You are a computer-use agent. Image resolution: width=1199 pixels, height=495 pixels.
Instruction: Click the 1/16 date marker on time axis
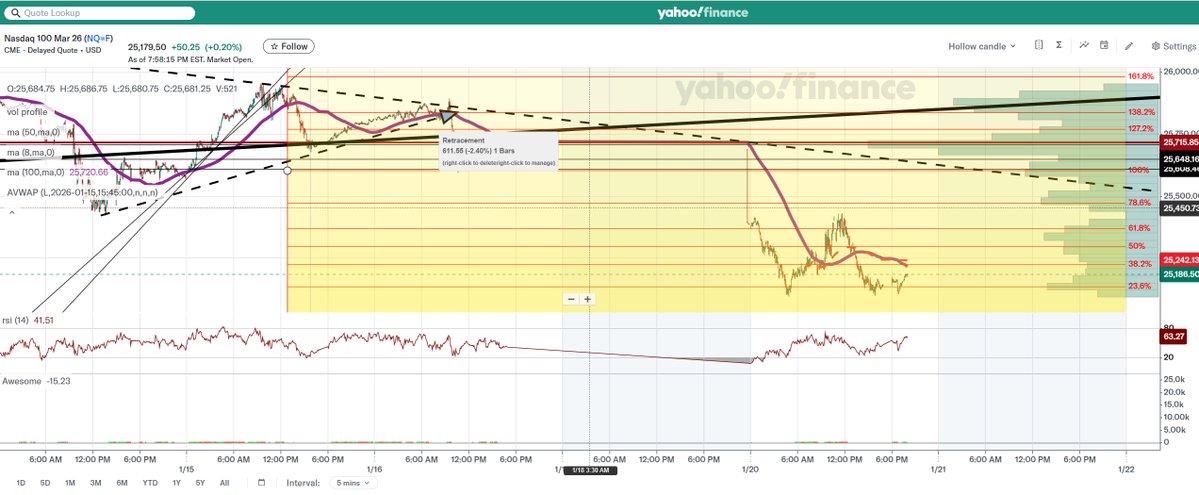(374, 468)
